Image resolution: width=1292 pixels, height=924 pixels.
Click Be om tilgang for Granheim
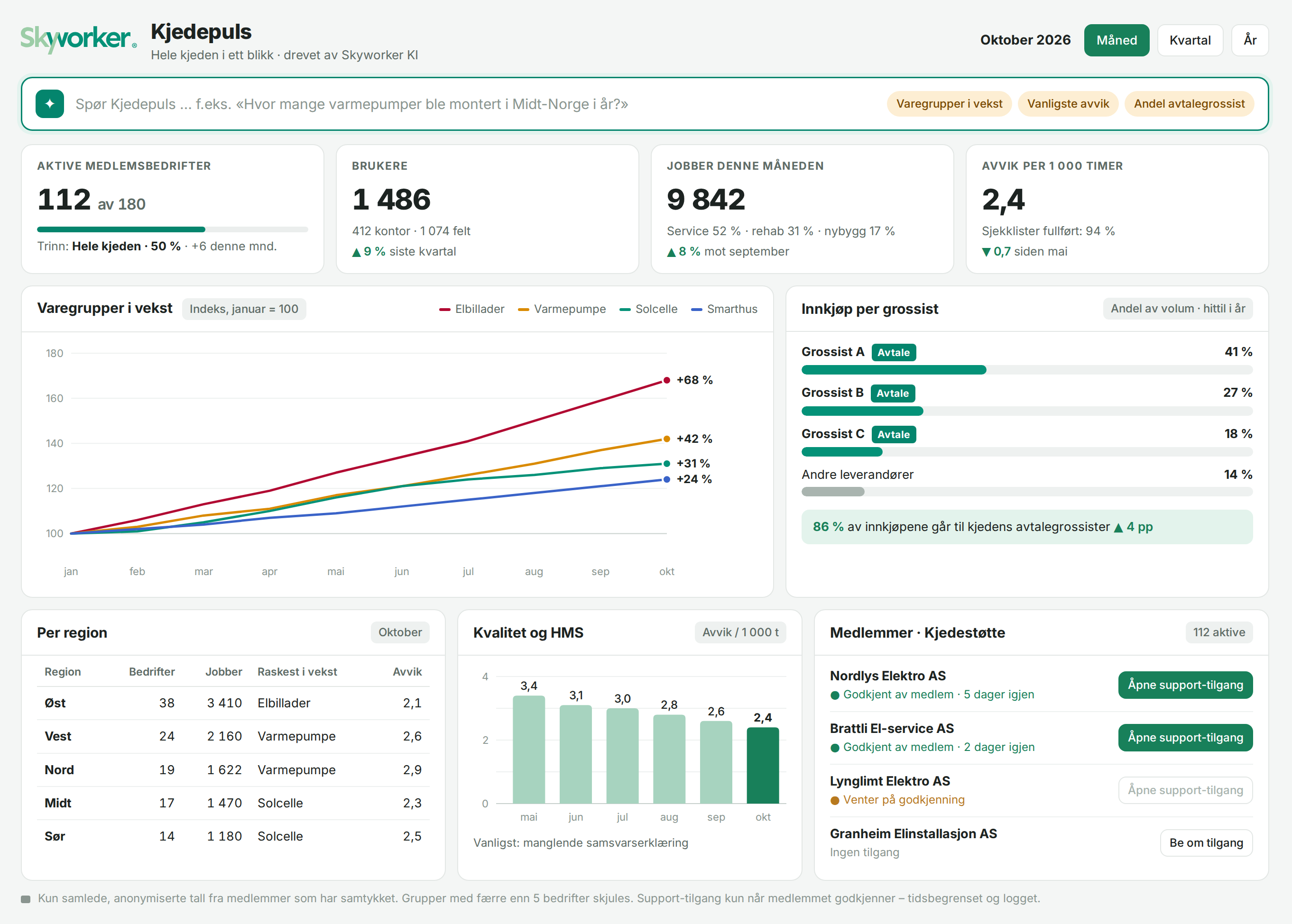click(x=1206, y=842)
